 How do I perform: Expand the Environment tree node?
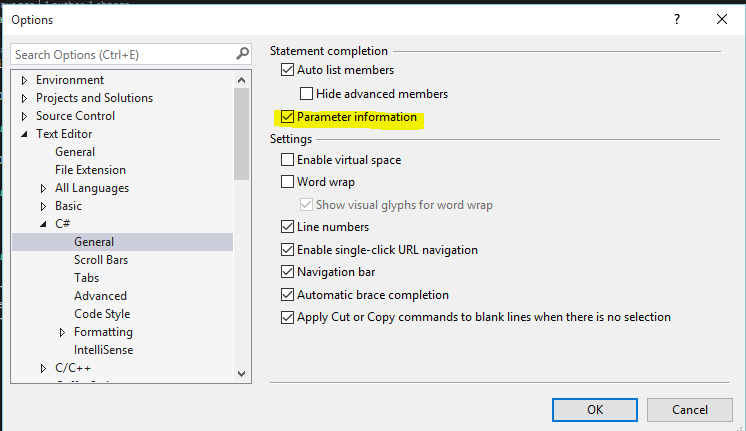pos(24,80)
